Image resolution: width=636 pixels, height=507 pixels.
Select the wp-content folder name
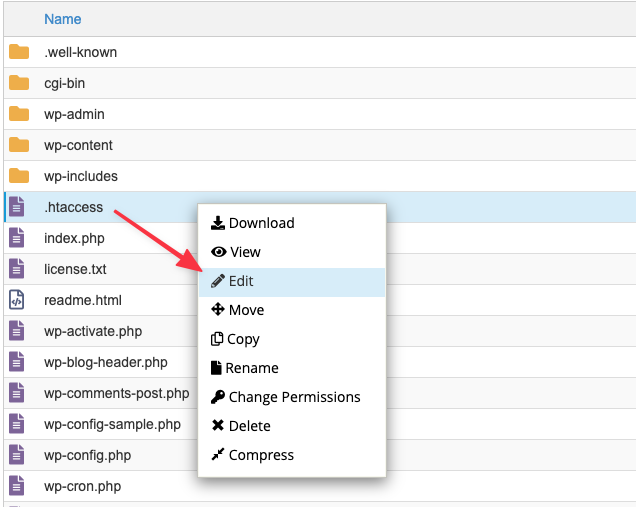[x=78, y=145]
